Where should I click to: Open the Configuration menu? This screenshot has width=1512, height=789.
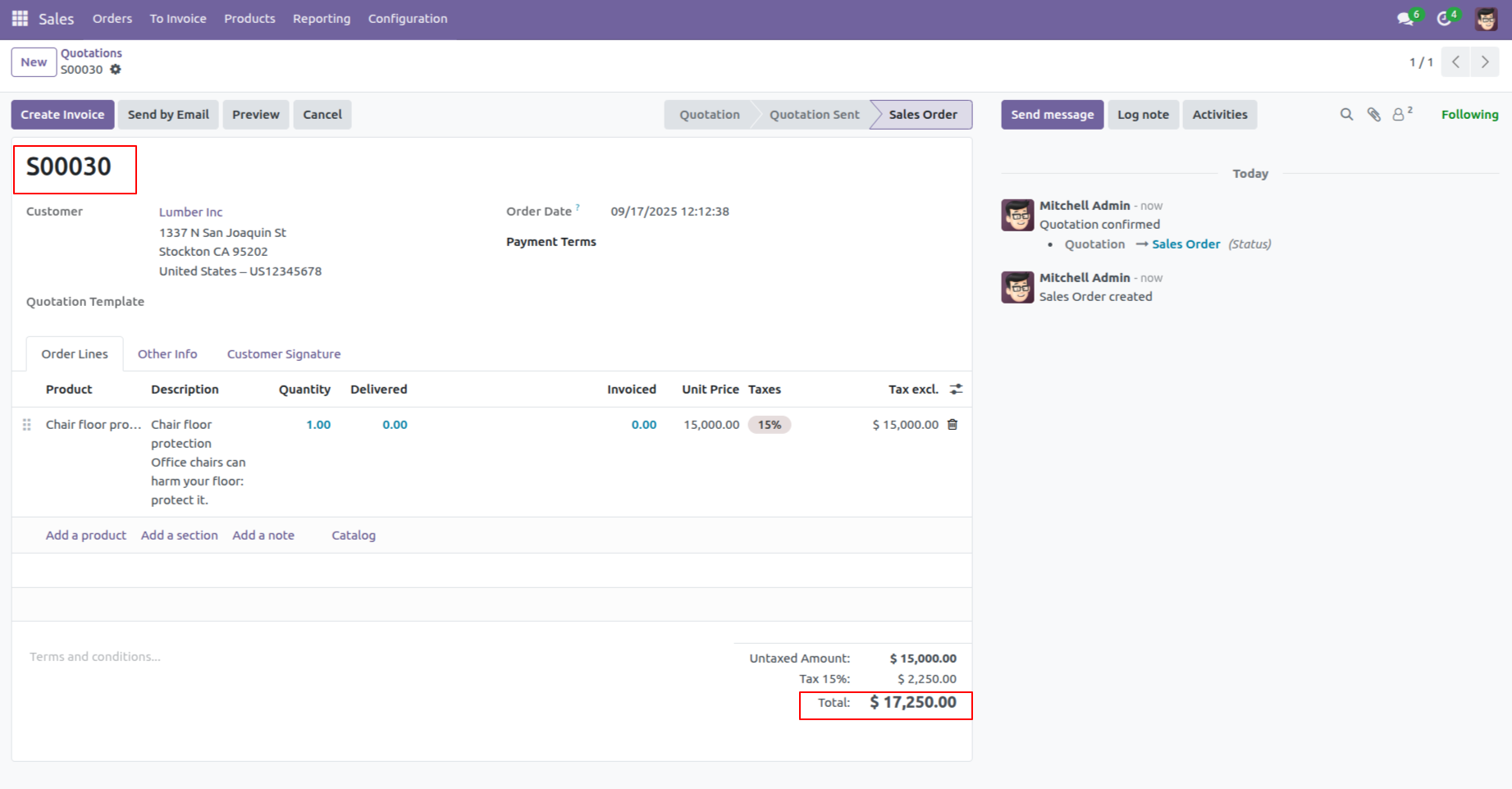[x=407, y=19]
